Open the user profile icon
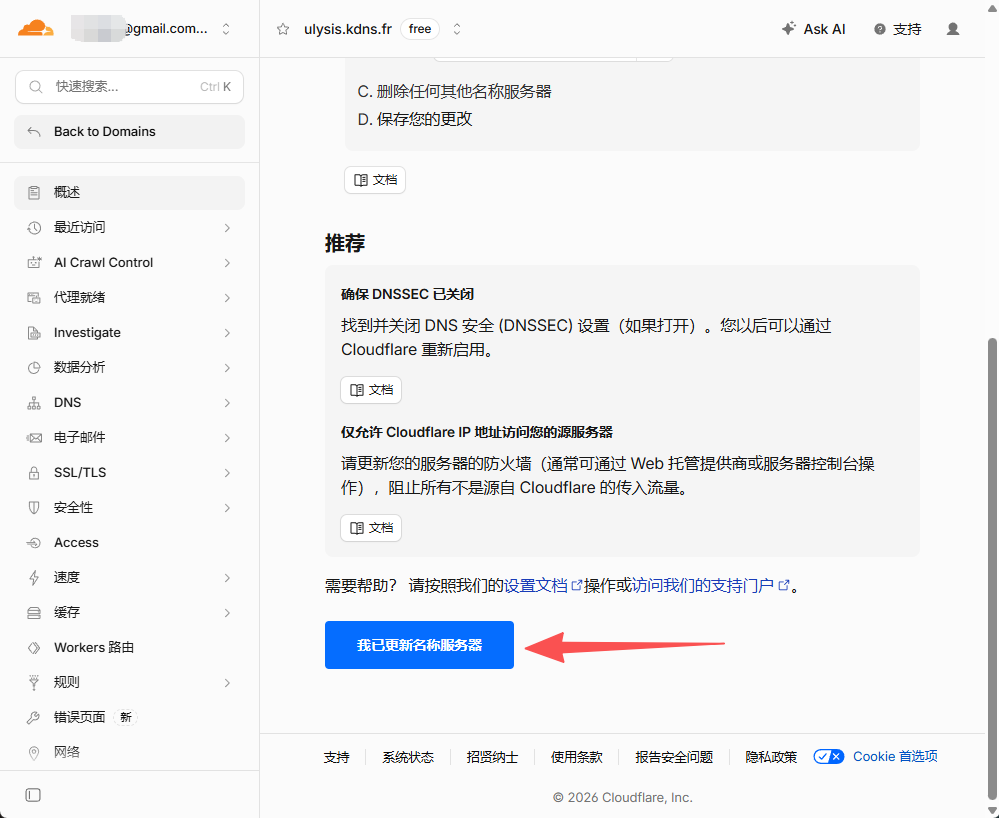 (953, 29)
